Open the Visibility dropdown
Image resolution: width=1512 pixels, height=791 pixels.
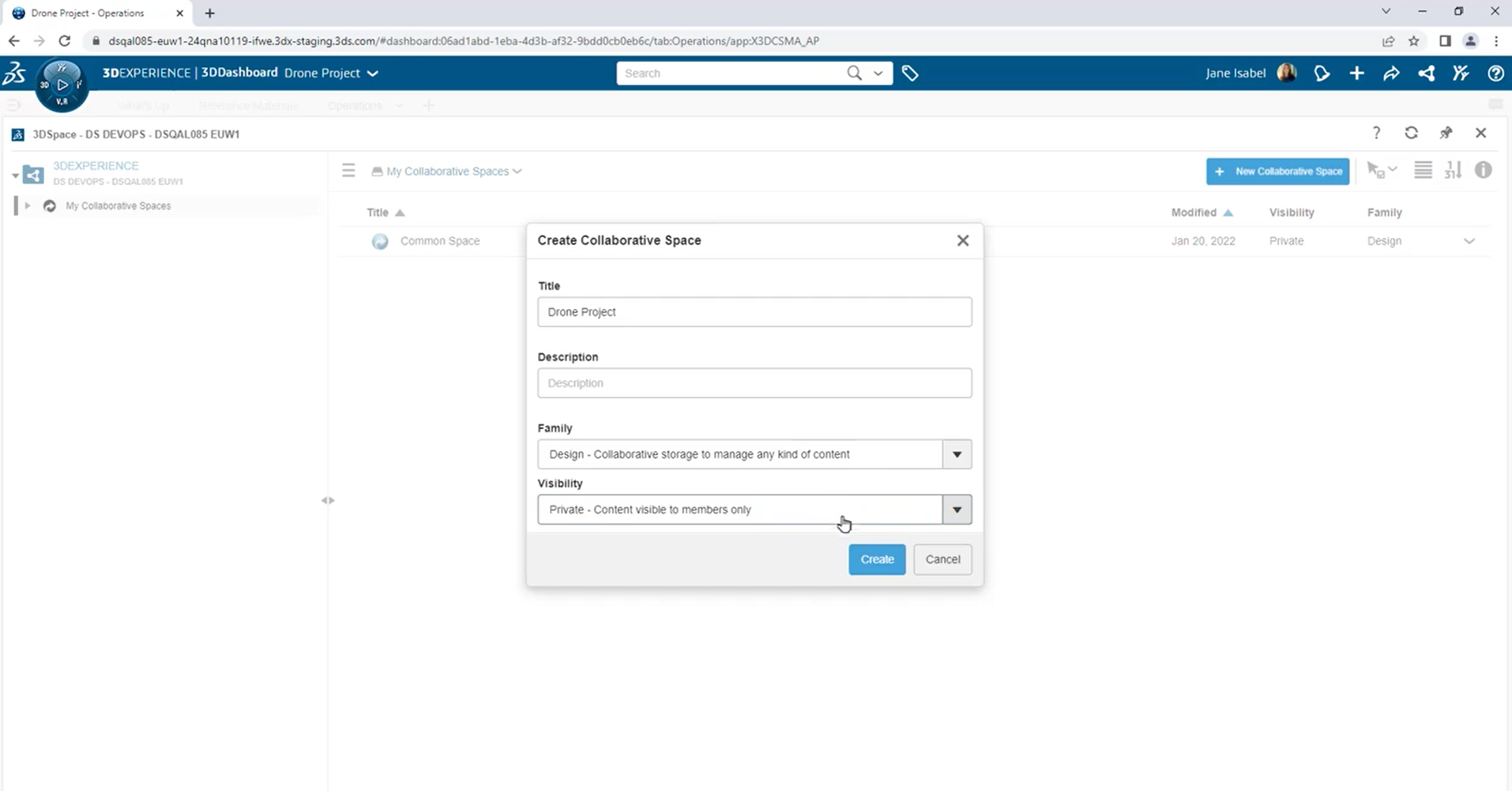click(x=957, y=510)
